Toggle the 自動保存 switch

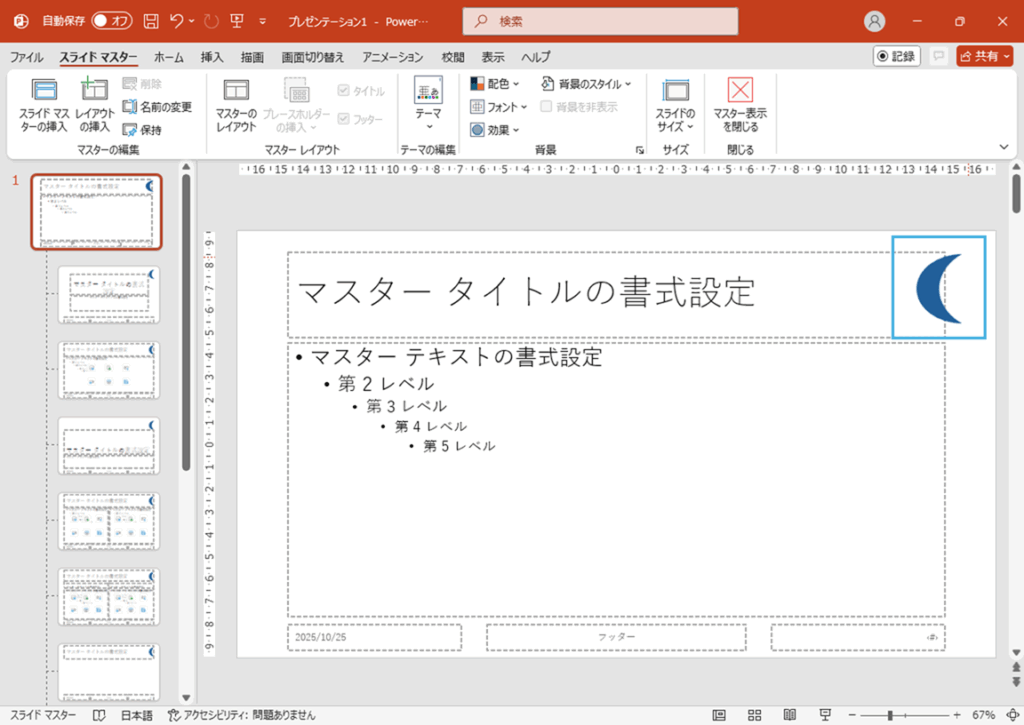point(111,21)
